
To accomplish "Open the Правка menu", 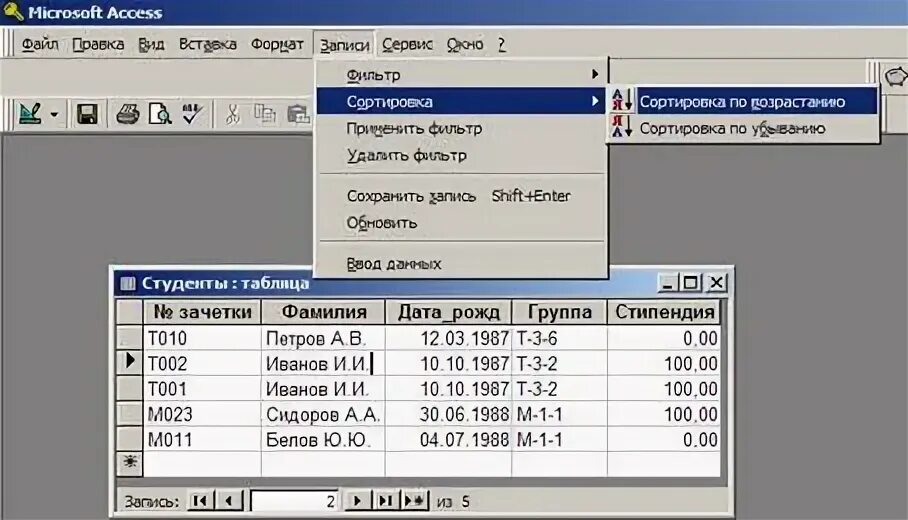I will [98, 44].
